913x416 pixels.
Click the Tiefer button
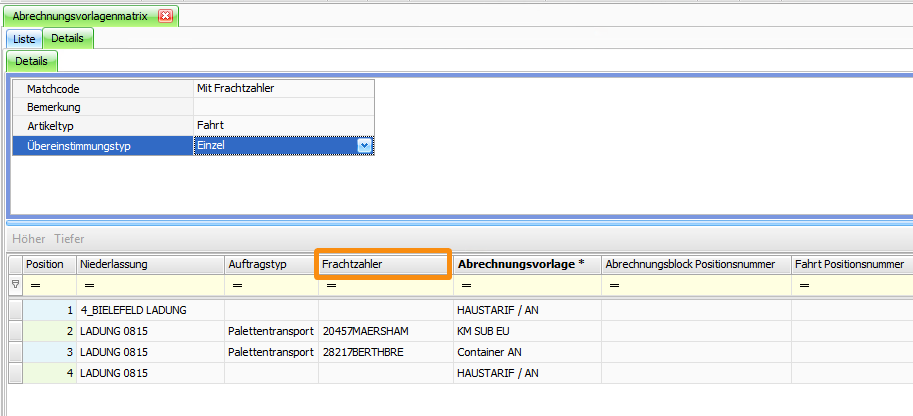point(69,239)
